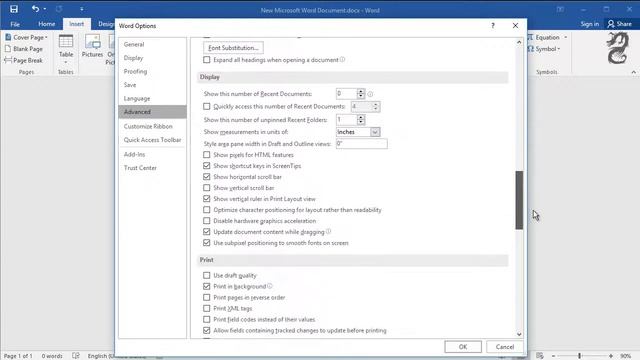
Task: Click the Share icon button
Action: tap(619, 24)
